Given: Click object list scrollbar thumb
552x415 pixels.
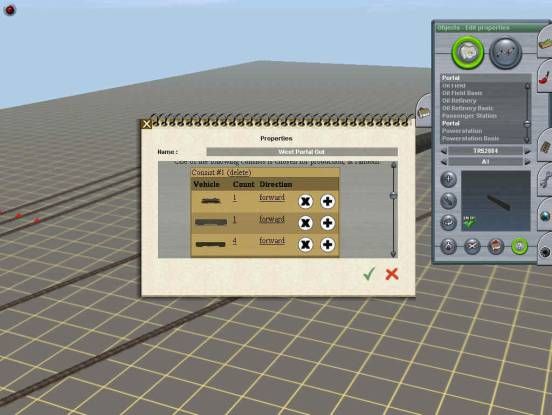Looking at the screenshot, I should (527, 124).
